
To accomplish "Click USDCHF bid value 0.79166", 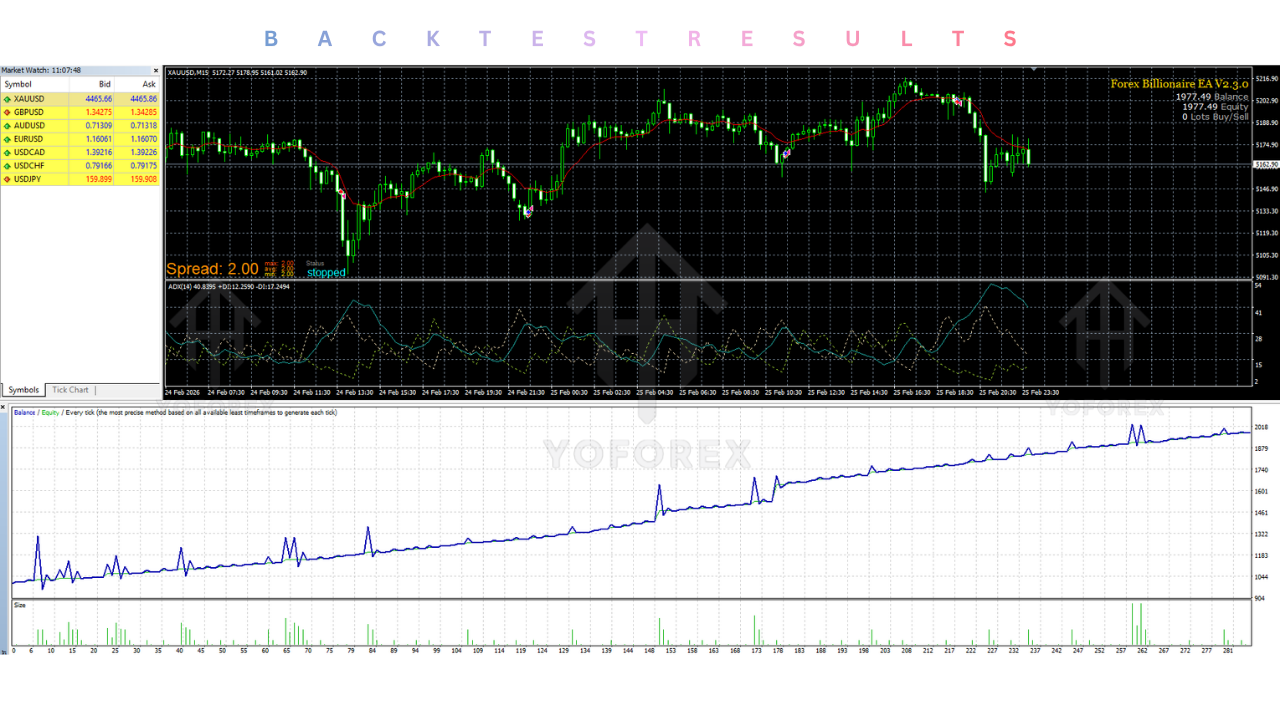I will (99, 165).
